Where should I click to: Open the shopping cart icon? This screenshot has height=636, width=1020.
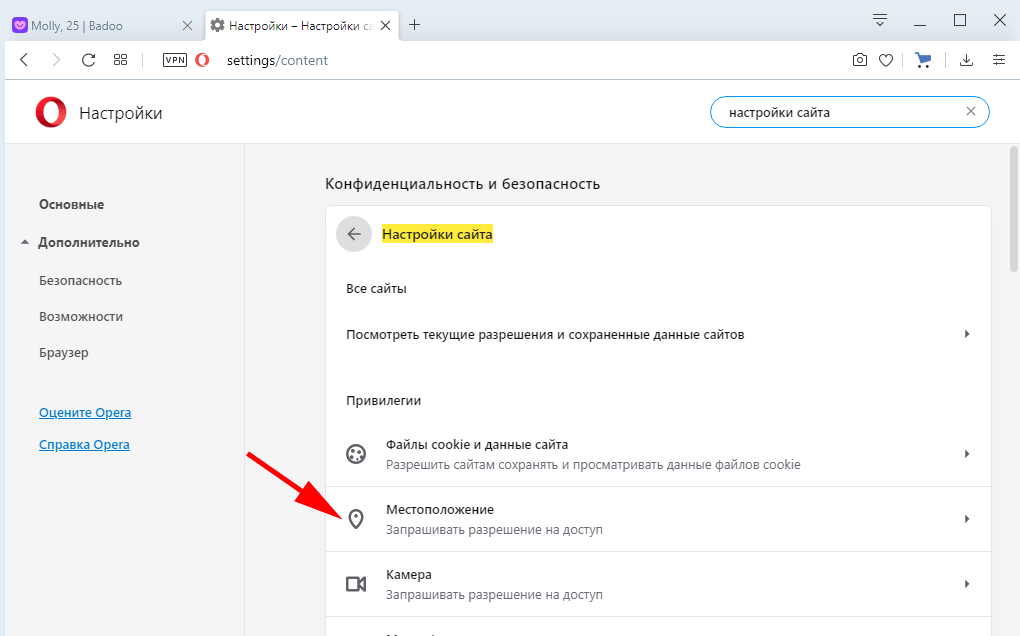coord(923,60)
